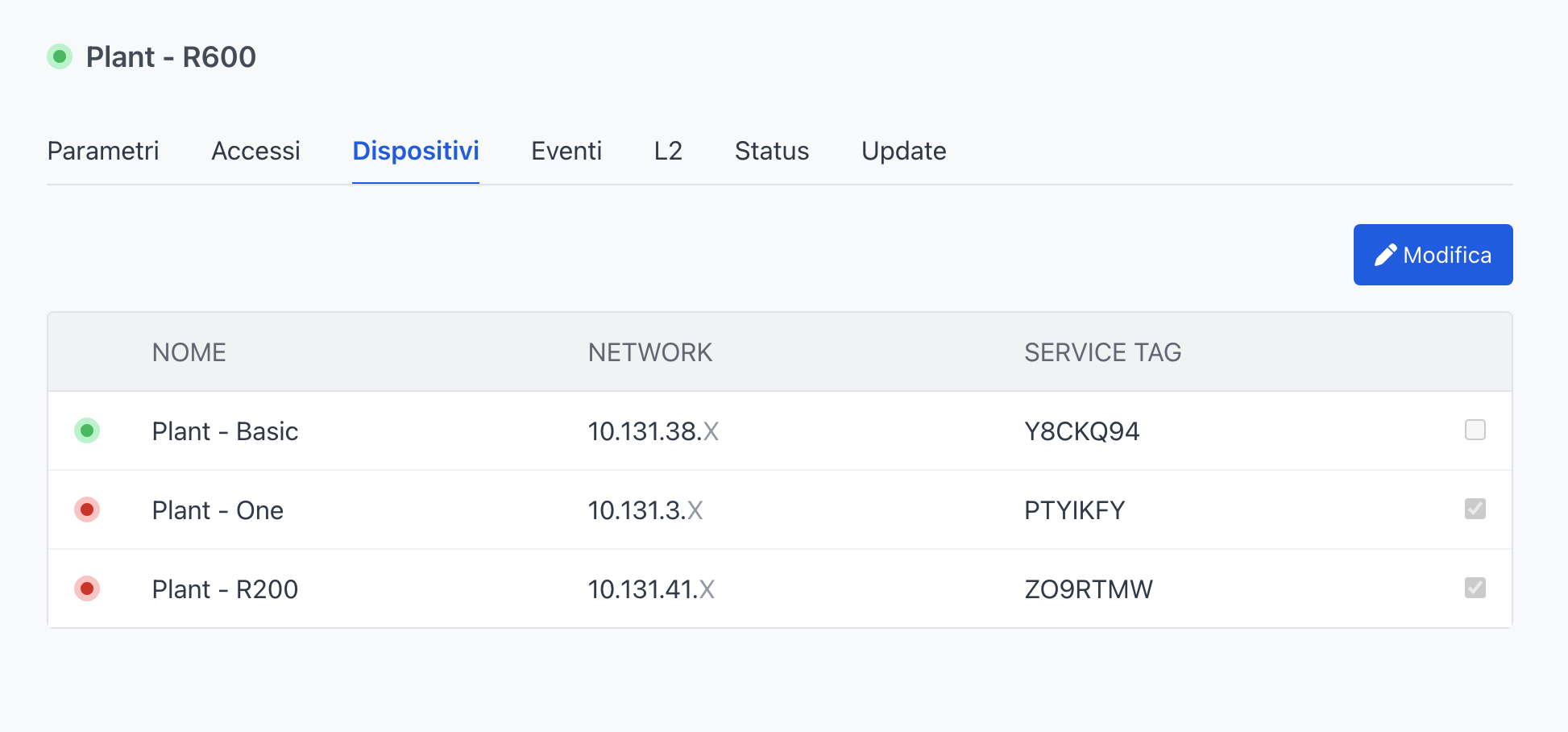Open the L2 tab
Image resolution: width=1568 pixels, height=732 pixels.
tap(668, 151)
